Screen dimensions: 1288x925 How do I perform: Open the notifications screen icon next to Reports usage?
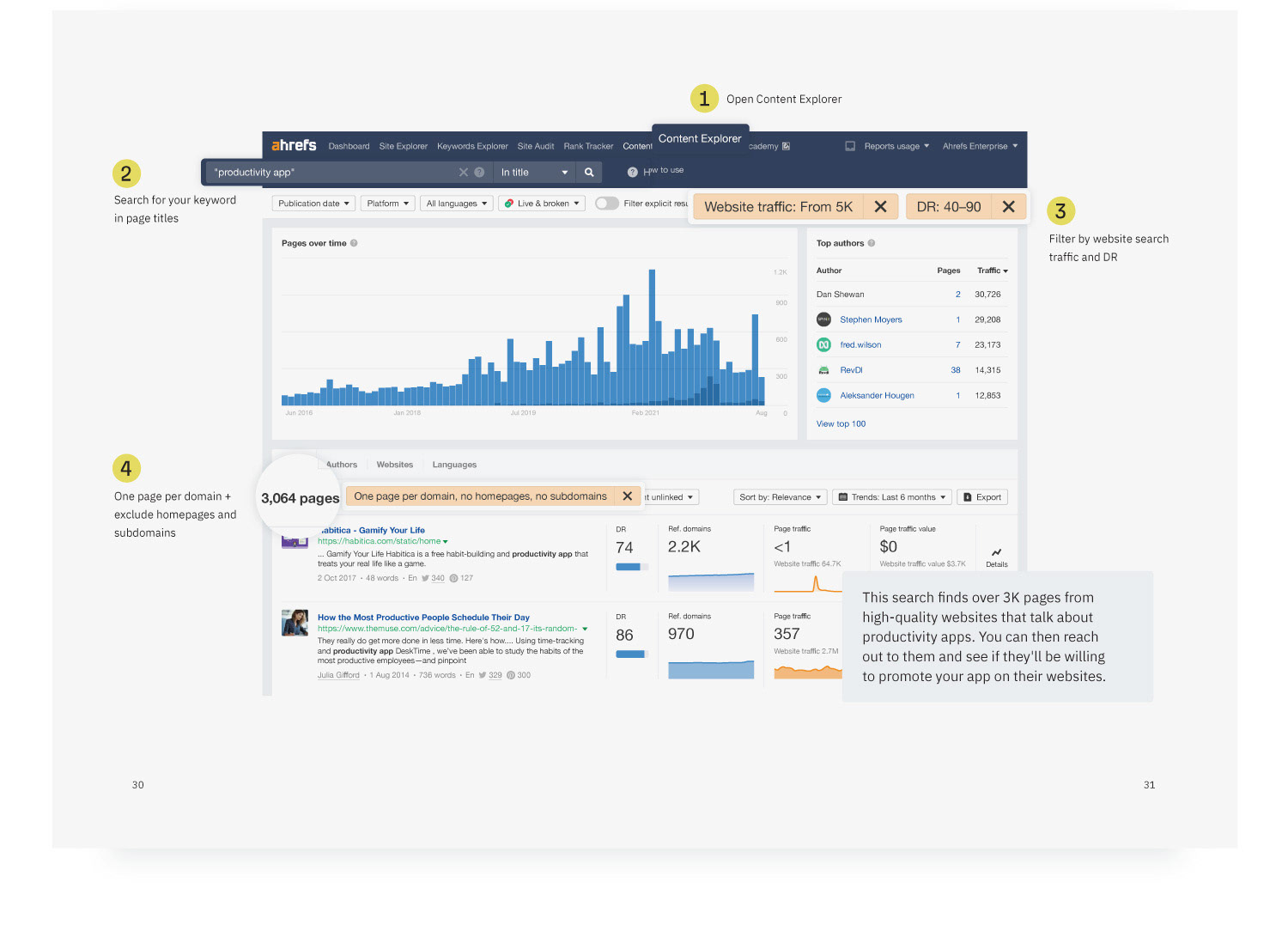[850, 146]
